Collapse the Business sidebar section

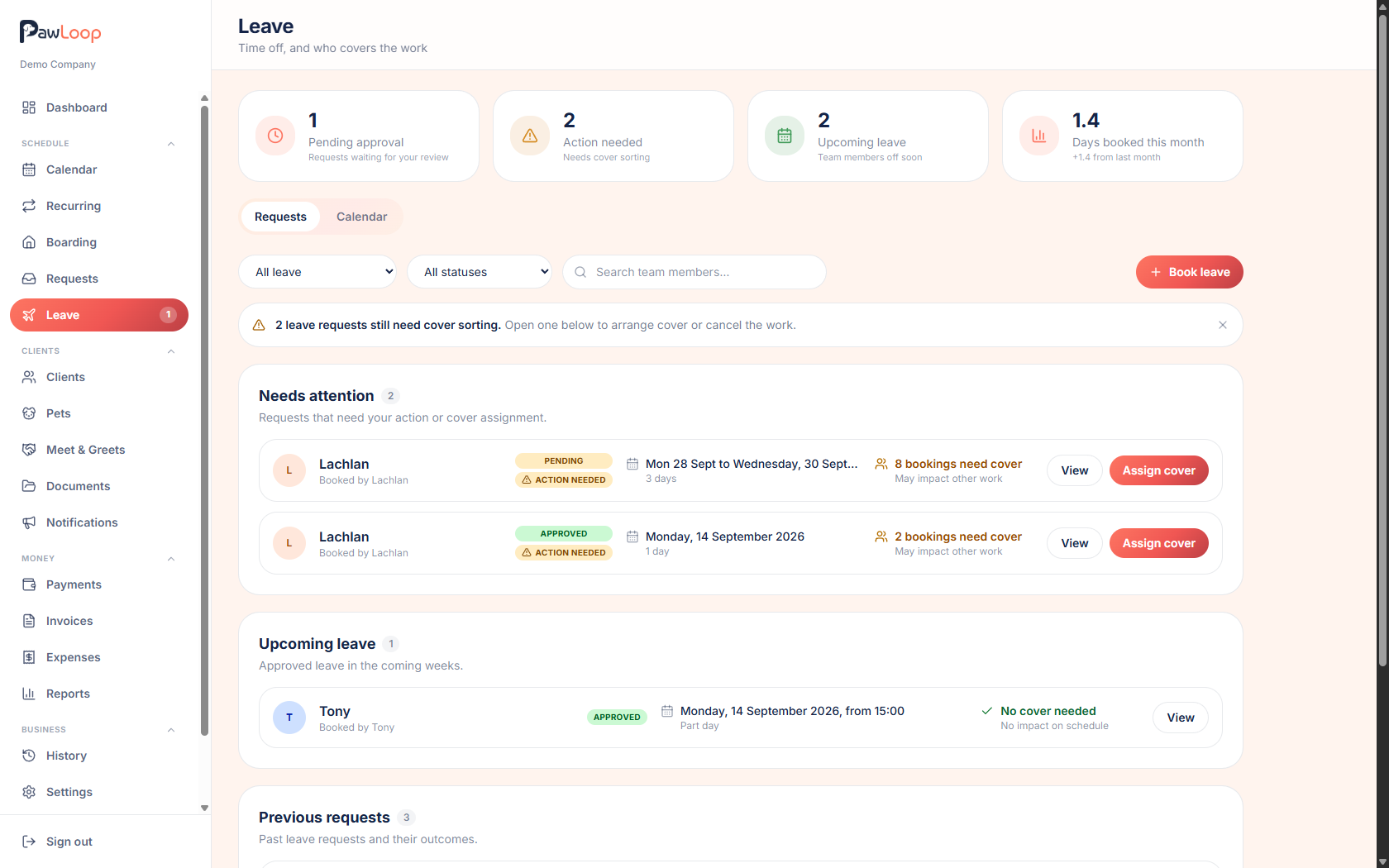171,730
